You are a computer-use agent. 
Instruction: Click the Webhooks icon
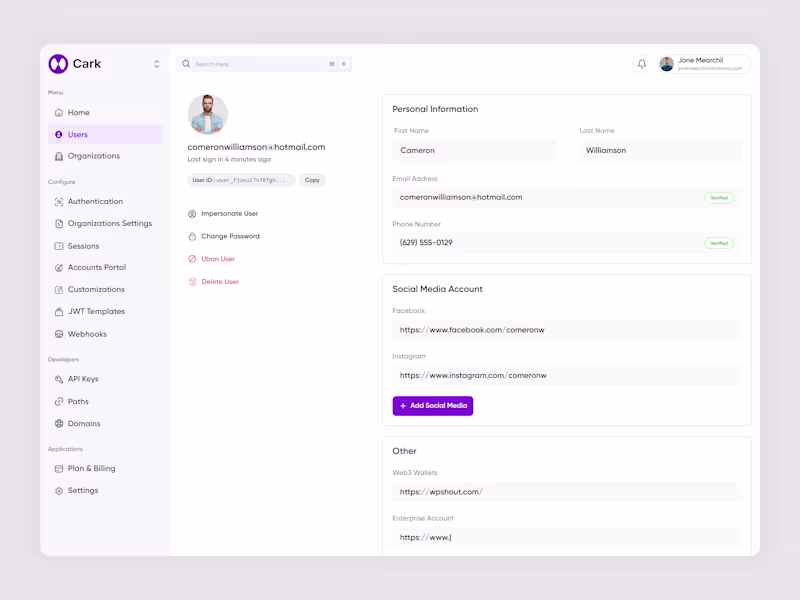click(59, 334)
